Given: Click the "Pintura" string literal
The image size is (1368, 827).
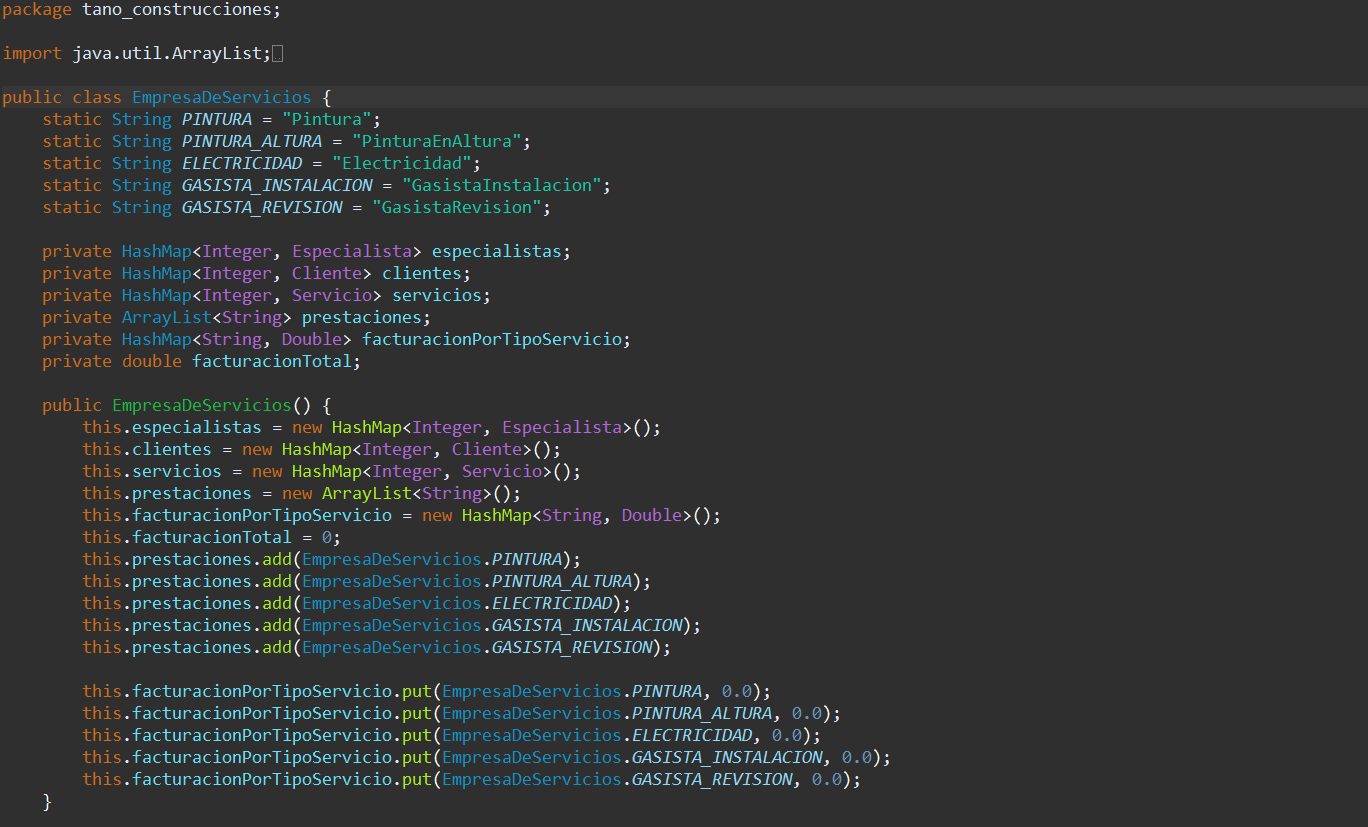Looking at the screenshot, I should [326, 120].
